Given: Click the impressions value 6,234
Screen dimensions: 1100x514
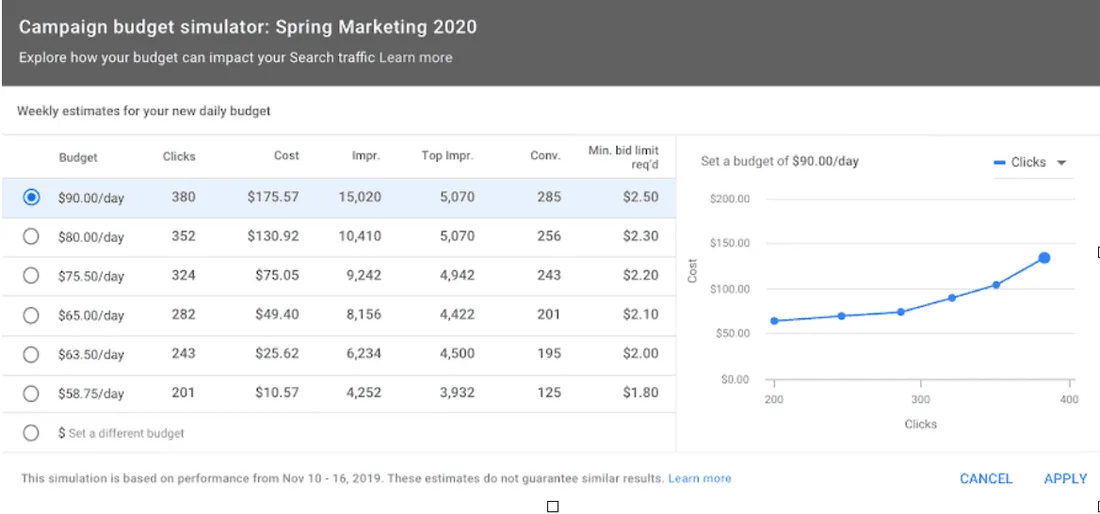Looking at the screenshot, I should pyautogui.click(x=363, y=354).
